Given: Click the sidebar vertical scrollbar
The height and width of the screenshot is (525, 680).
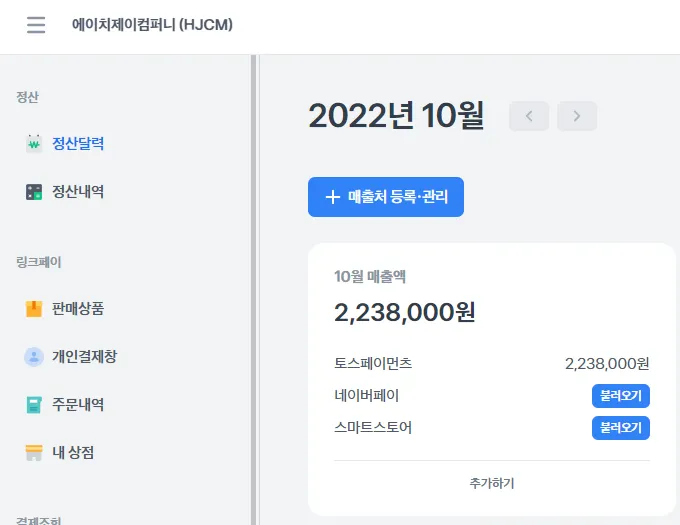Looking at the screenshot, I should click(254, 290).
